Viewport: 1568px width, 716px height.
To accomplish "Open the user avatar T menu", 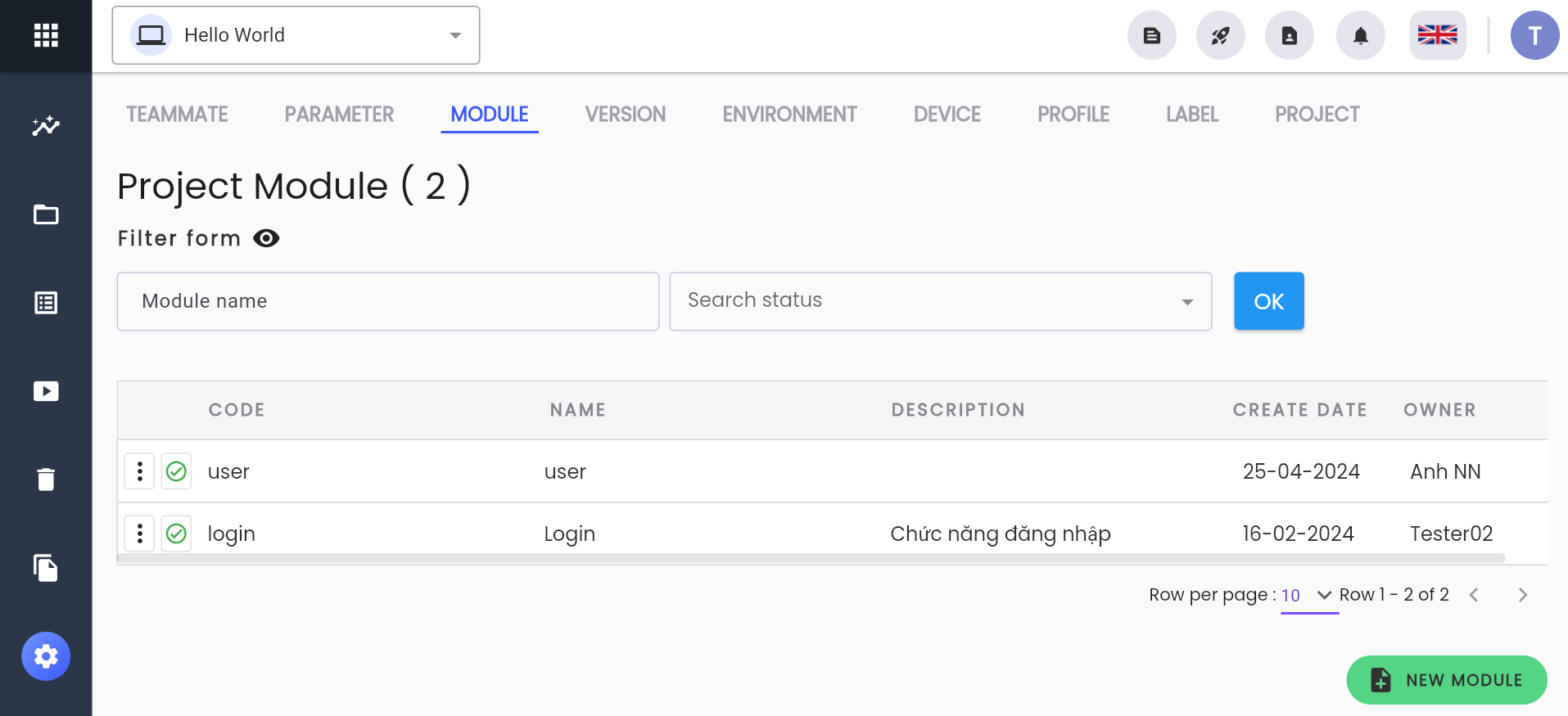I will 1535,35.
